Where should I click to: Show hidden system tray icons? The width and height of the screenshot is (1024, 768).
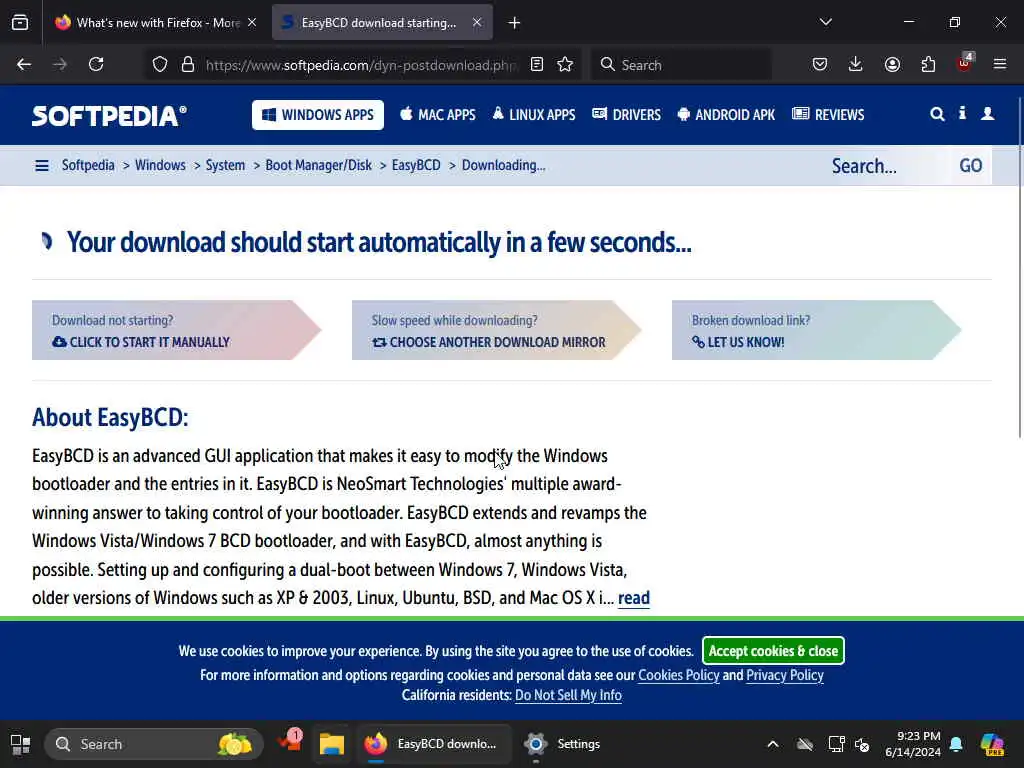(773, 744)
